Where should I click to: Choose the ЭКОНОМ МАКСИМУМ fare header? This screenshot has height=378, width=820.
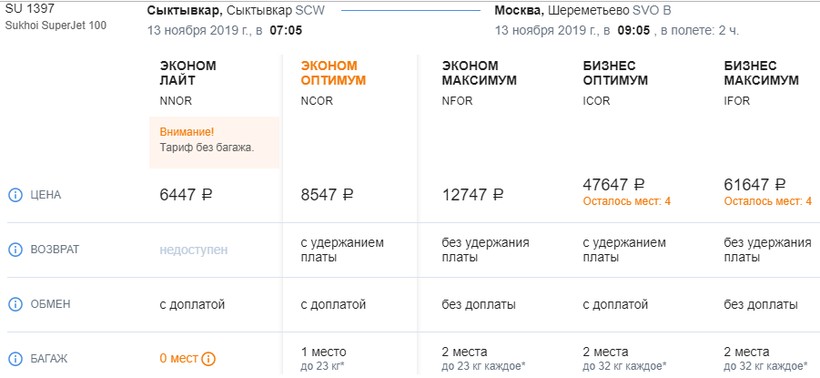tap(479, 73)
